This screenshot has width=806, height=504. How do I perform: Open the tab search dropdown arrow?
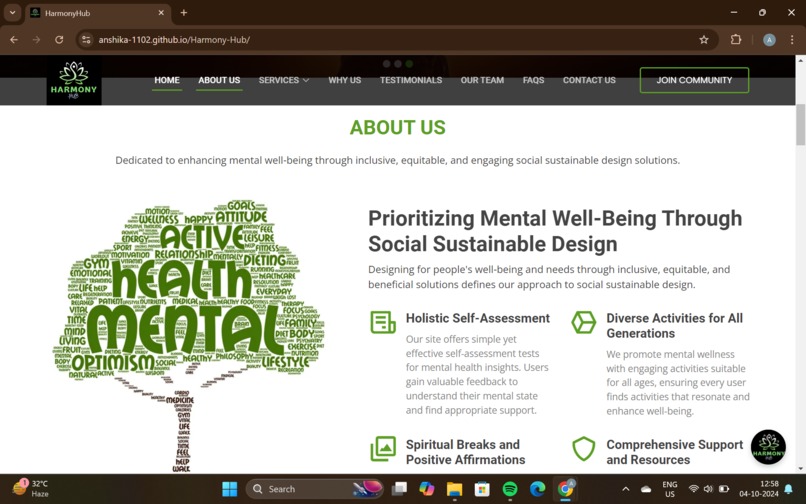[x=12, y=13]
